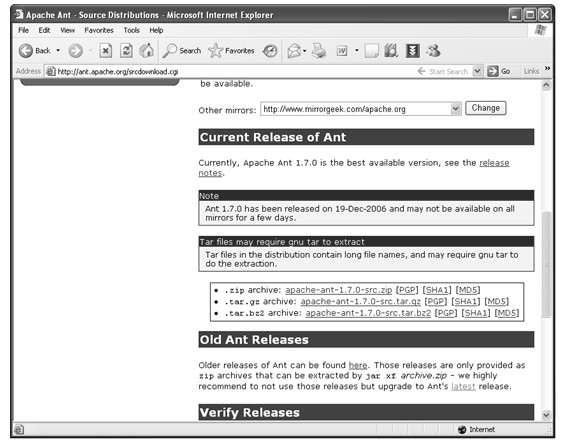This screenshot has height=443, width=563.
Task: Click the Windows flag throbber logo
Action: point(540,30)
